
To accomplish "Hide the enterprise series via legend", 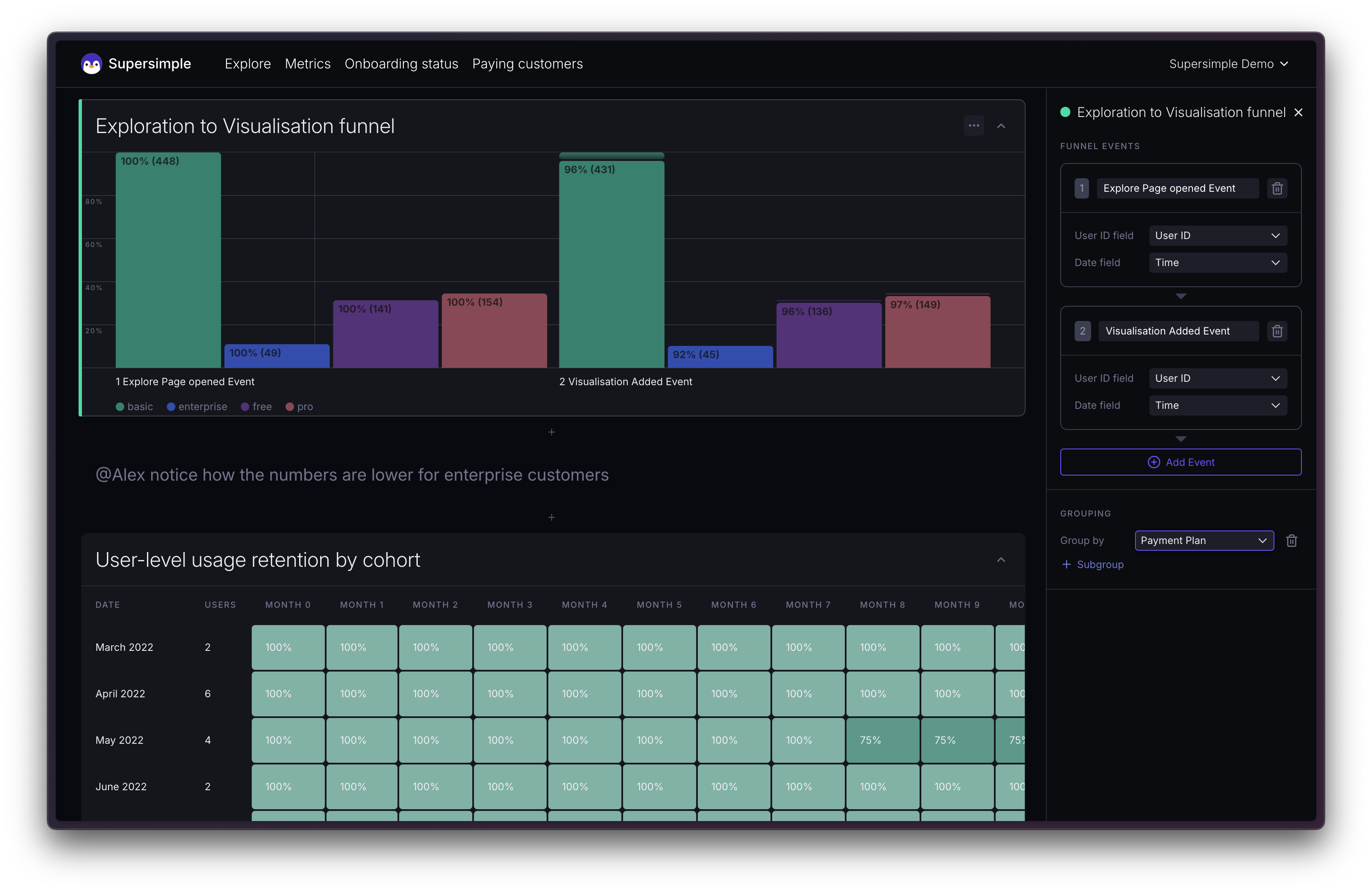I will (x=196, y=406).
